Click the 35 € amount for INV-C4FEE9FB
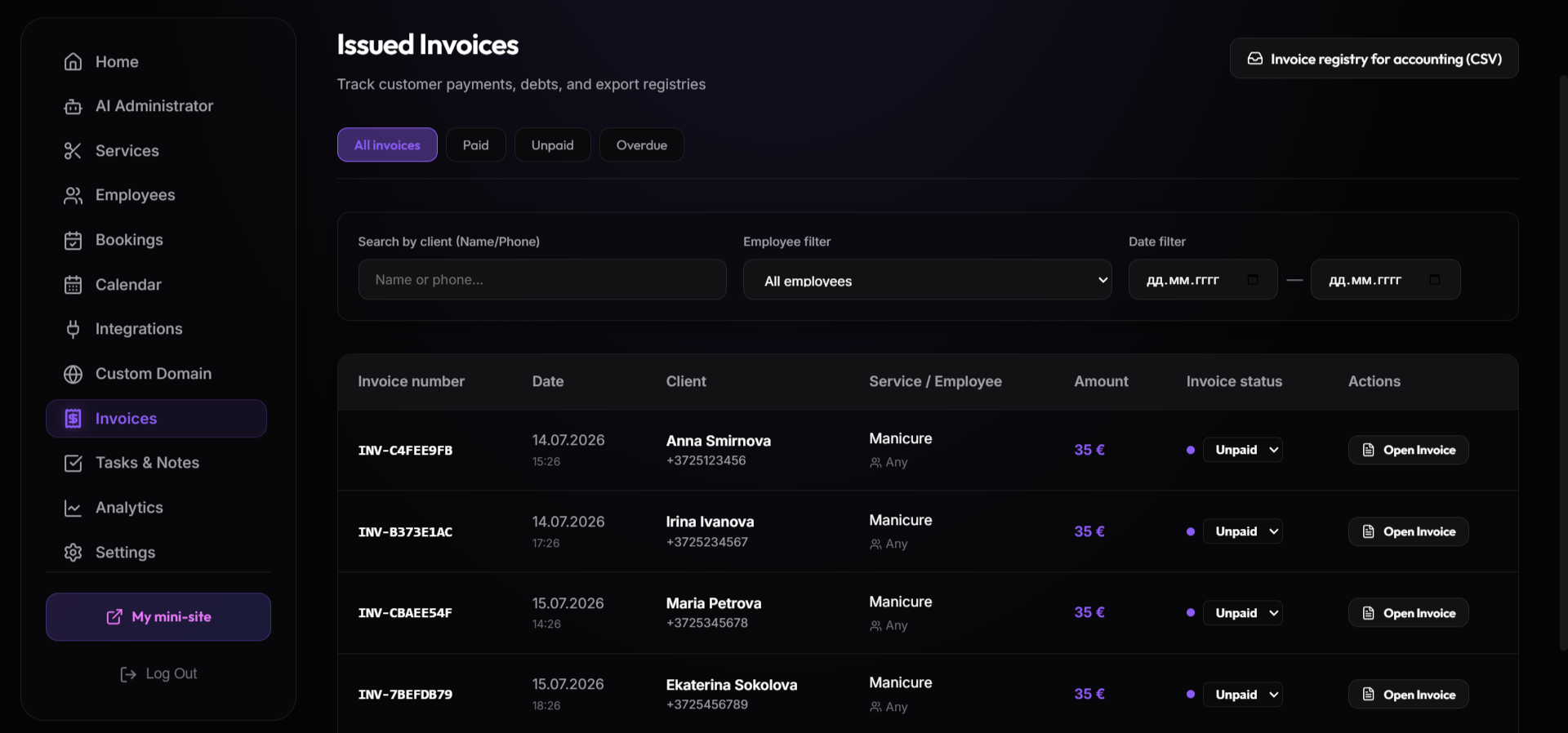 1089,450
